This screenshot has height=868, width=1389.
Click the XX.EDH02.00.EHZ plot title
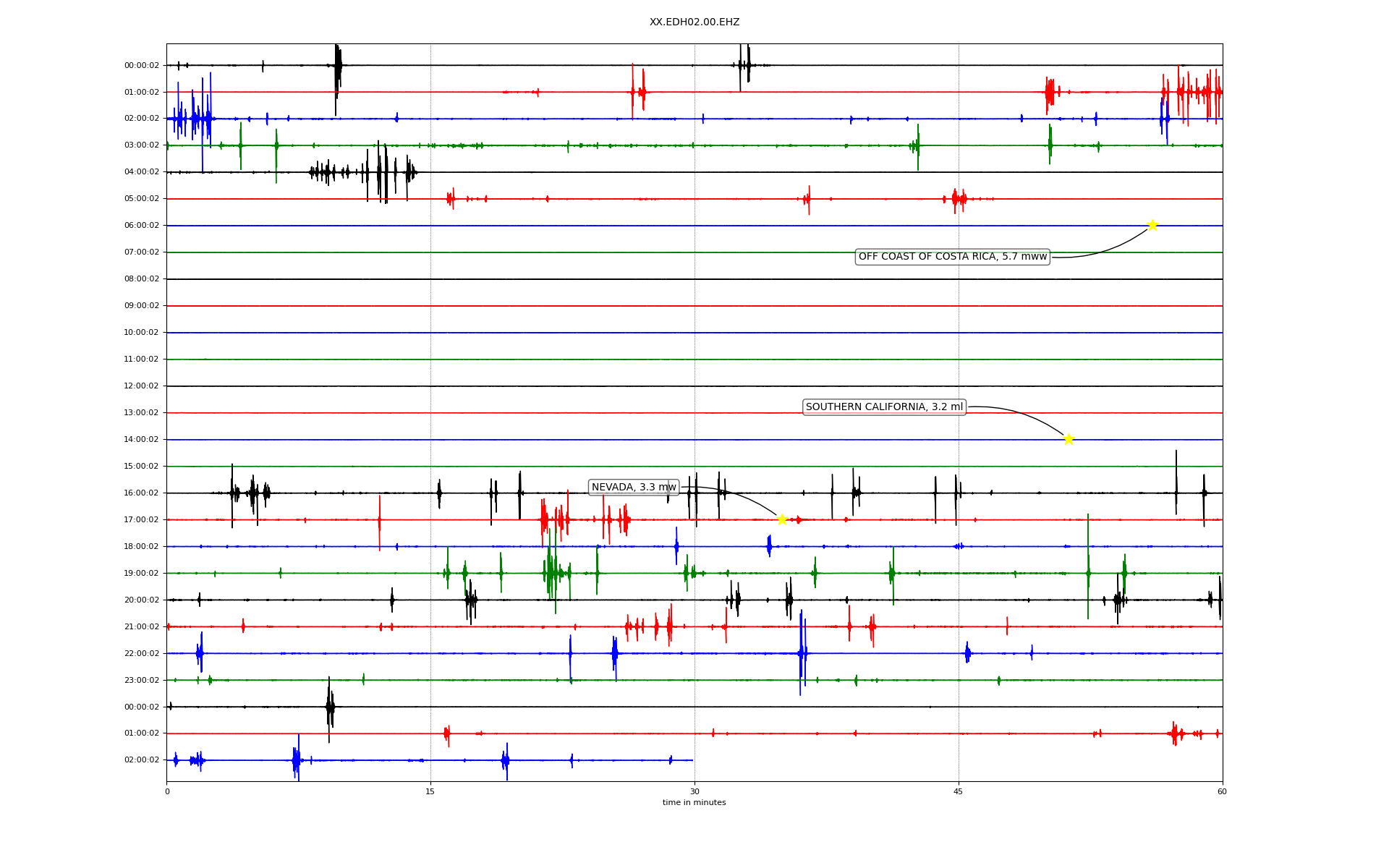point(694,22)
